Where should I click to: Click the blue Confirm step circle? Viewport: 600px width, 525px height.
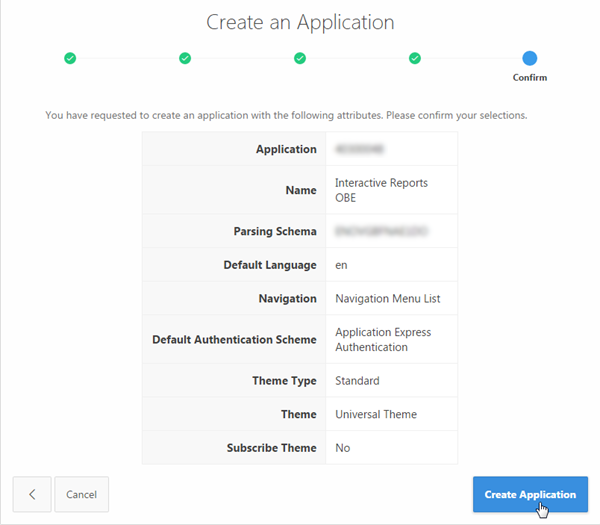pyautogui.click(x=529, y=58)
